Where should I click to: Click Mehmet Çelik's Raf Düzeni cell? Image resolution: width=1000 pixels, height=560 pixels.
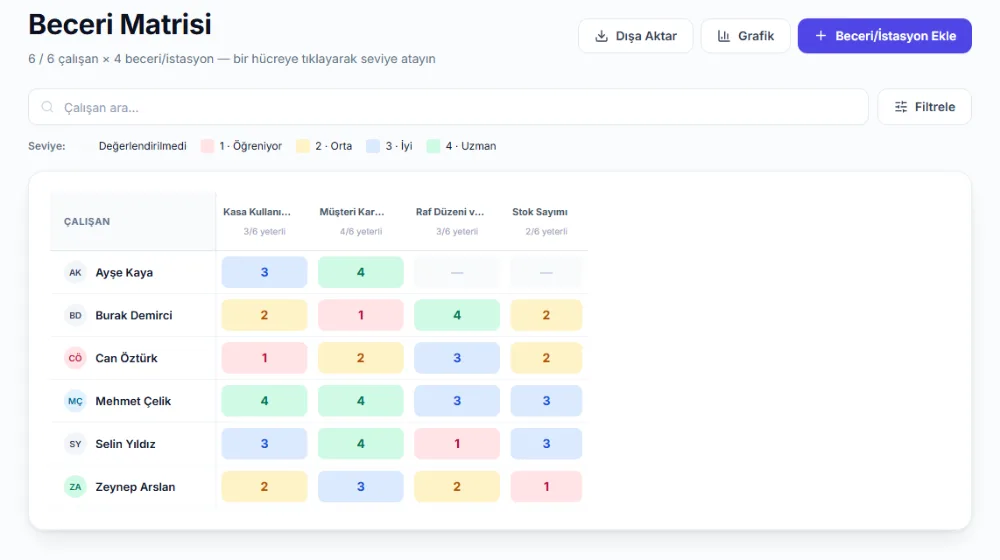pyautogui.click(x=457, y=401)
